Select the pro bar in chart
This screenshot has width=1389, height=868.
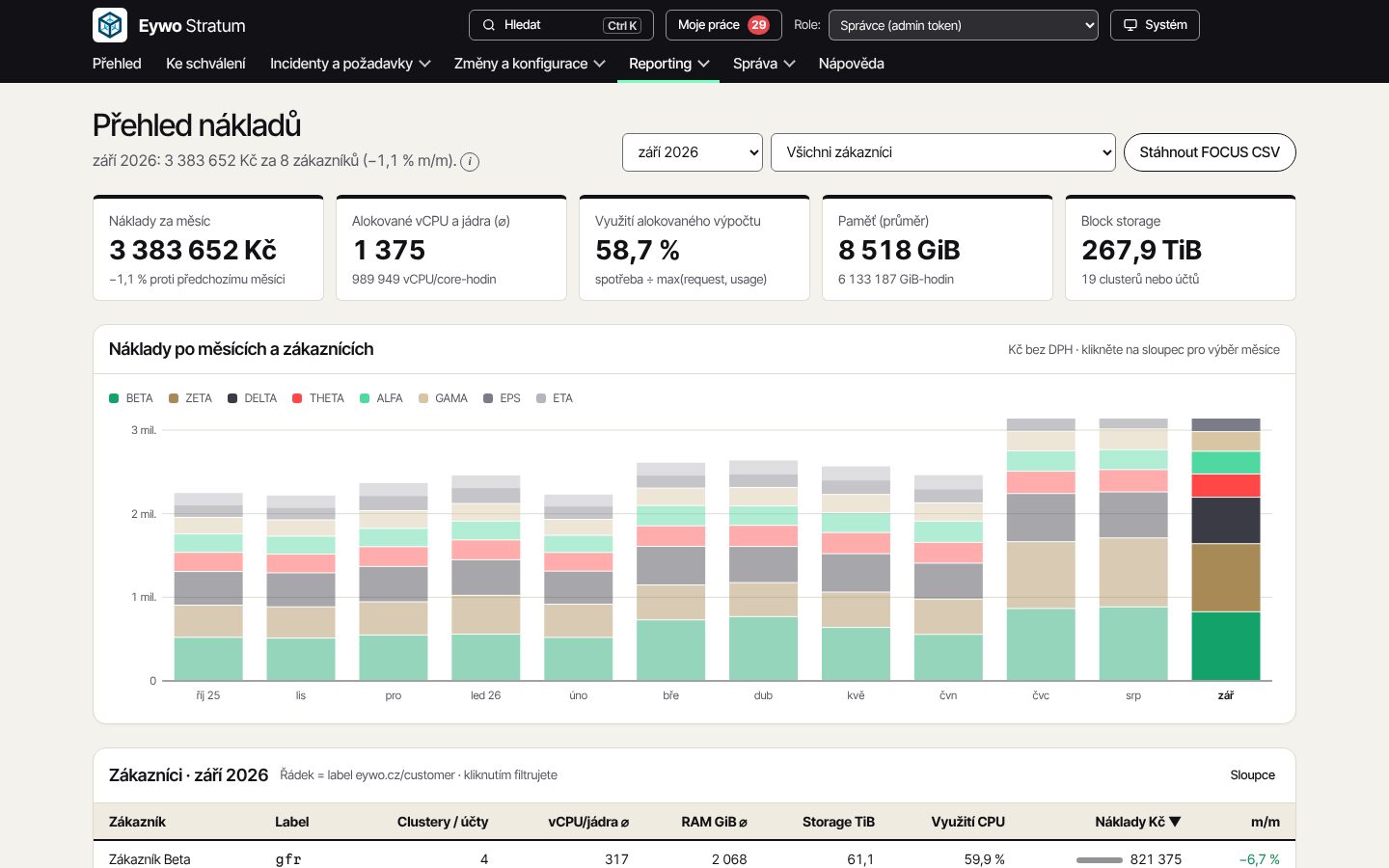(x=394, y=582)
